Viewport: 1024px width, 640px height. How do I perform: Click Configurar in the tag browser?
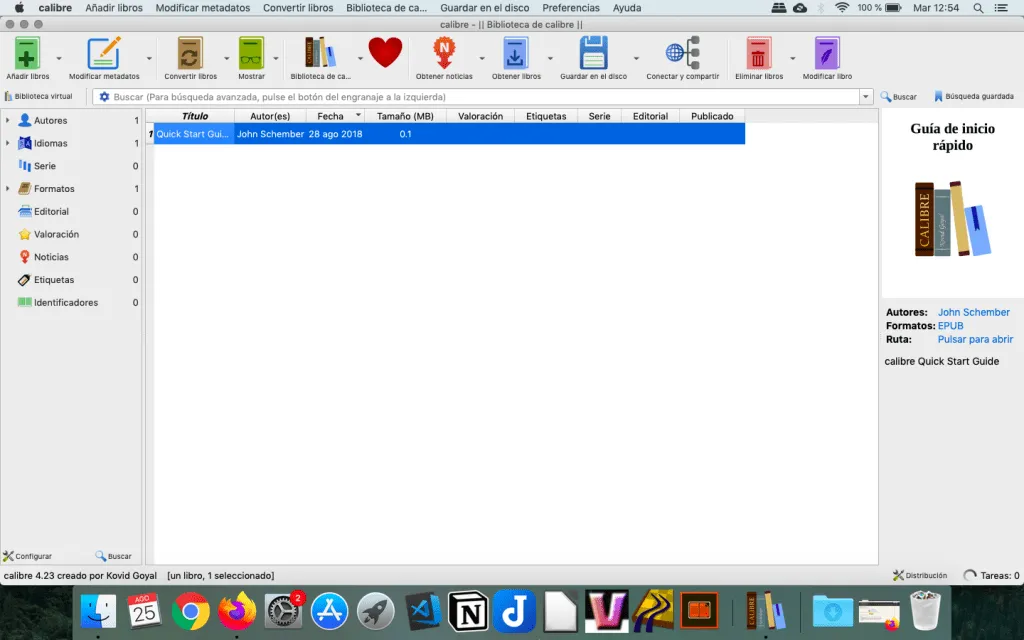27,556
